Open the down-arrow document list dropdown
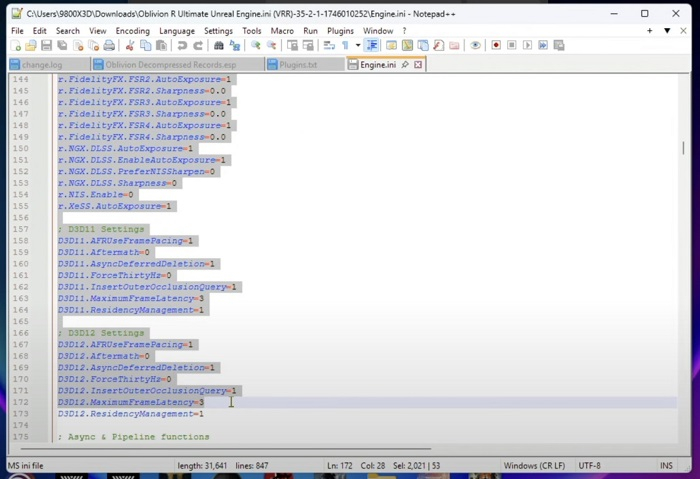The width and height of the screenshot is (700, 479). (667, 31)
